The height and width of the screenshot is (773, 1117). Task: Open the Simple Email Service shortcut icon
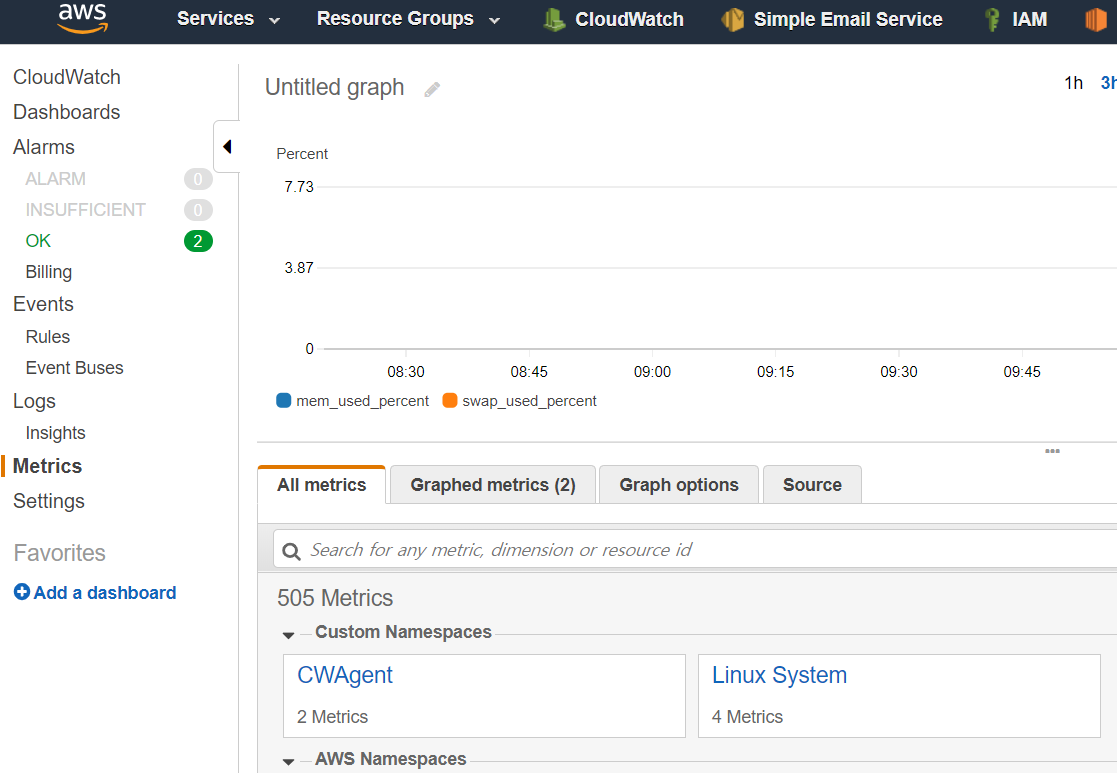[733, 19]
